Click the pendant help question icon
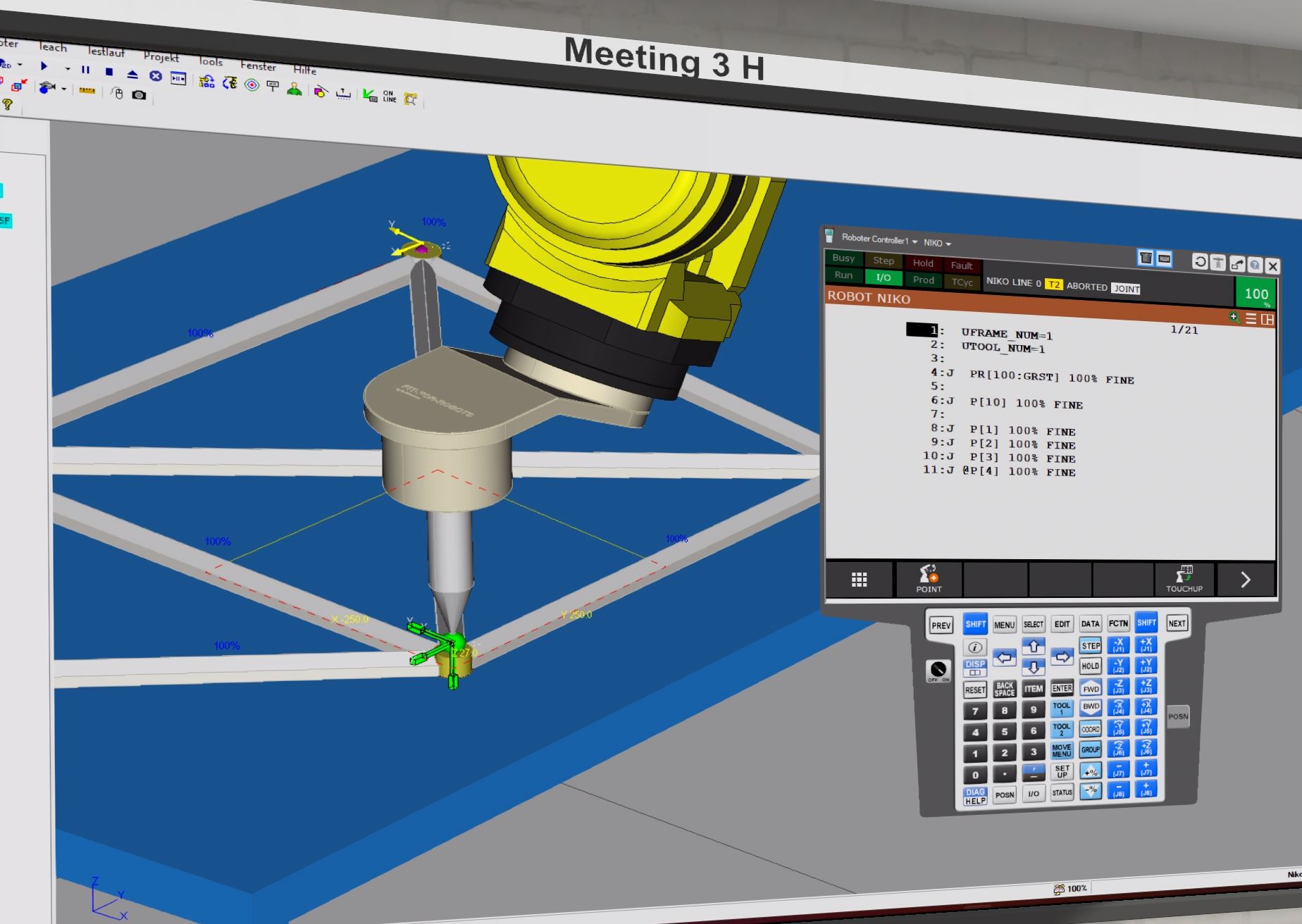The height and width of the screenshot is (924, 1302). [x=1254, y=266]
